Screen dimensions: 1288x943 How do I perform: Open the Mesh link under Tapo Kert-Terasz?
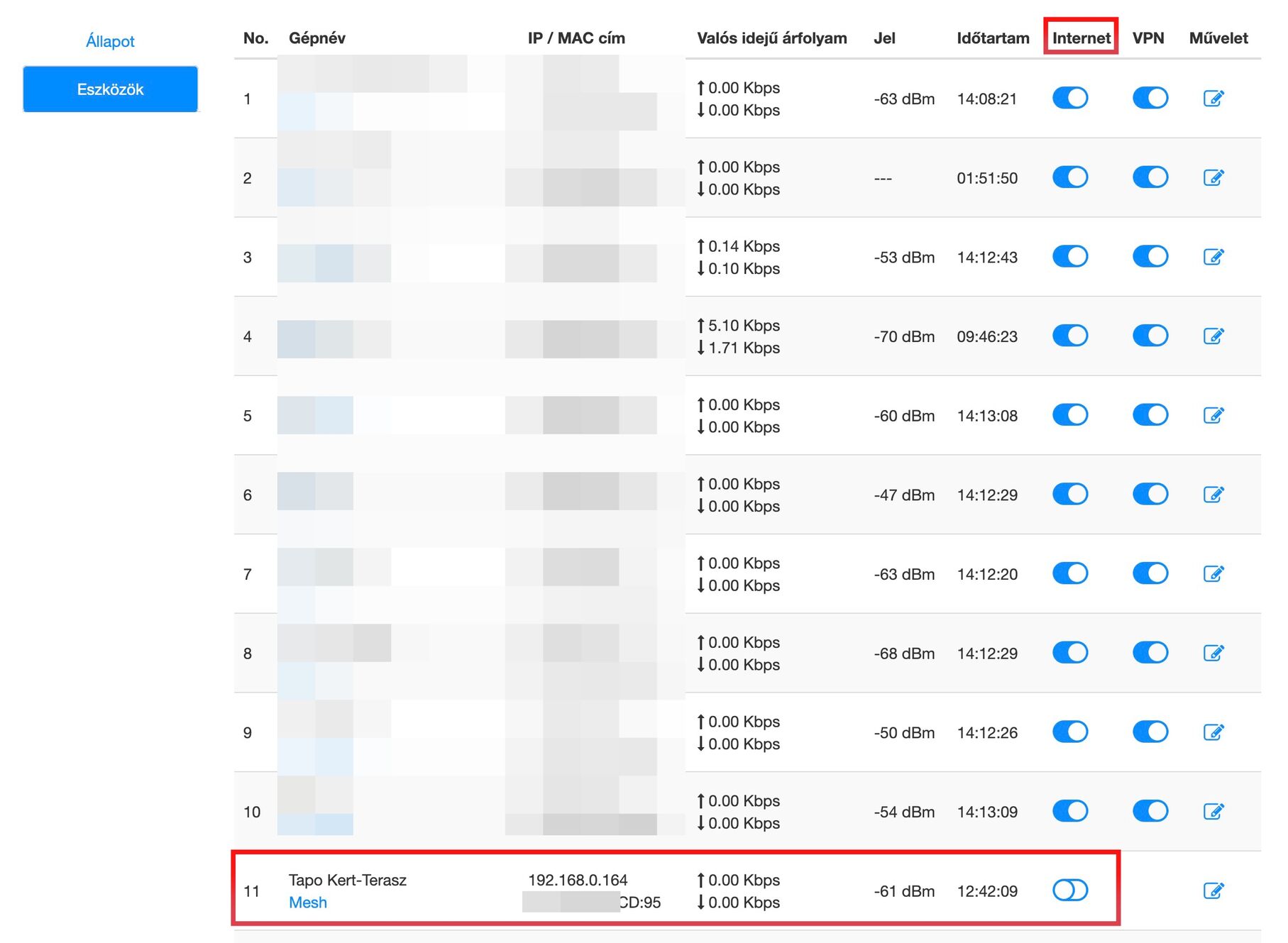308,903
